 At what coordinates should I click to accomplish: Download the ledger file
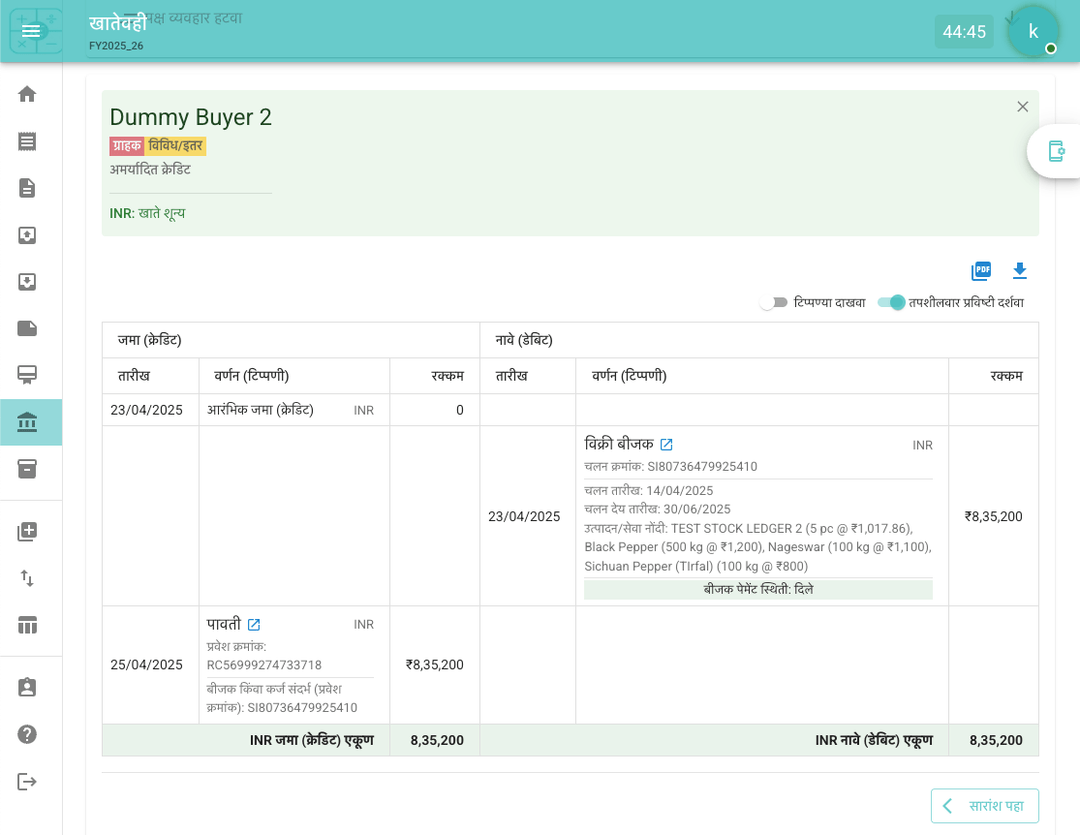pyautogui.click(x=1019, y=271)
